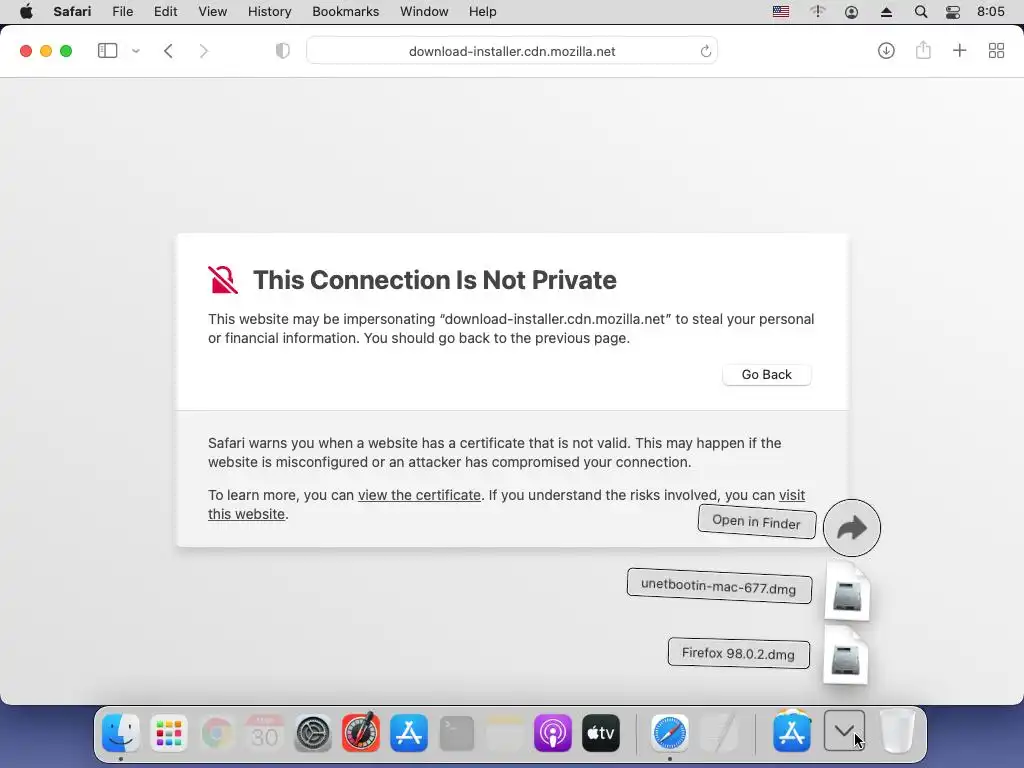
Task: Select the Firefox 98.0.2.dmg label
Action: (739, 653)
